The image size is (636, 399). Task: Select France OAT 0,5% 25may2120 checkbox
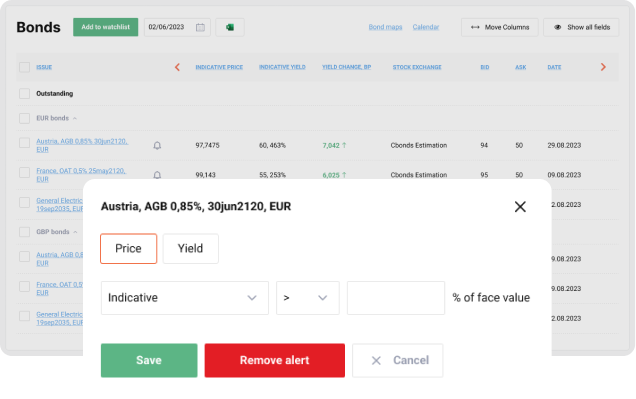pos(24,172)
